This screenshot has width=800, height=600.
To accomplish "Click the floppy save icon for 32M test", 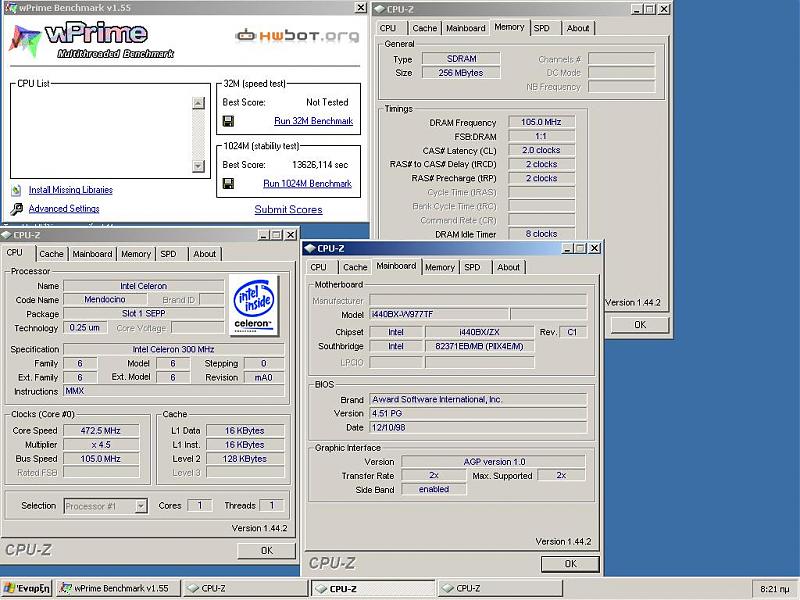I will point(228,121).
